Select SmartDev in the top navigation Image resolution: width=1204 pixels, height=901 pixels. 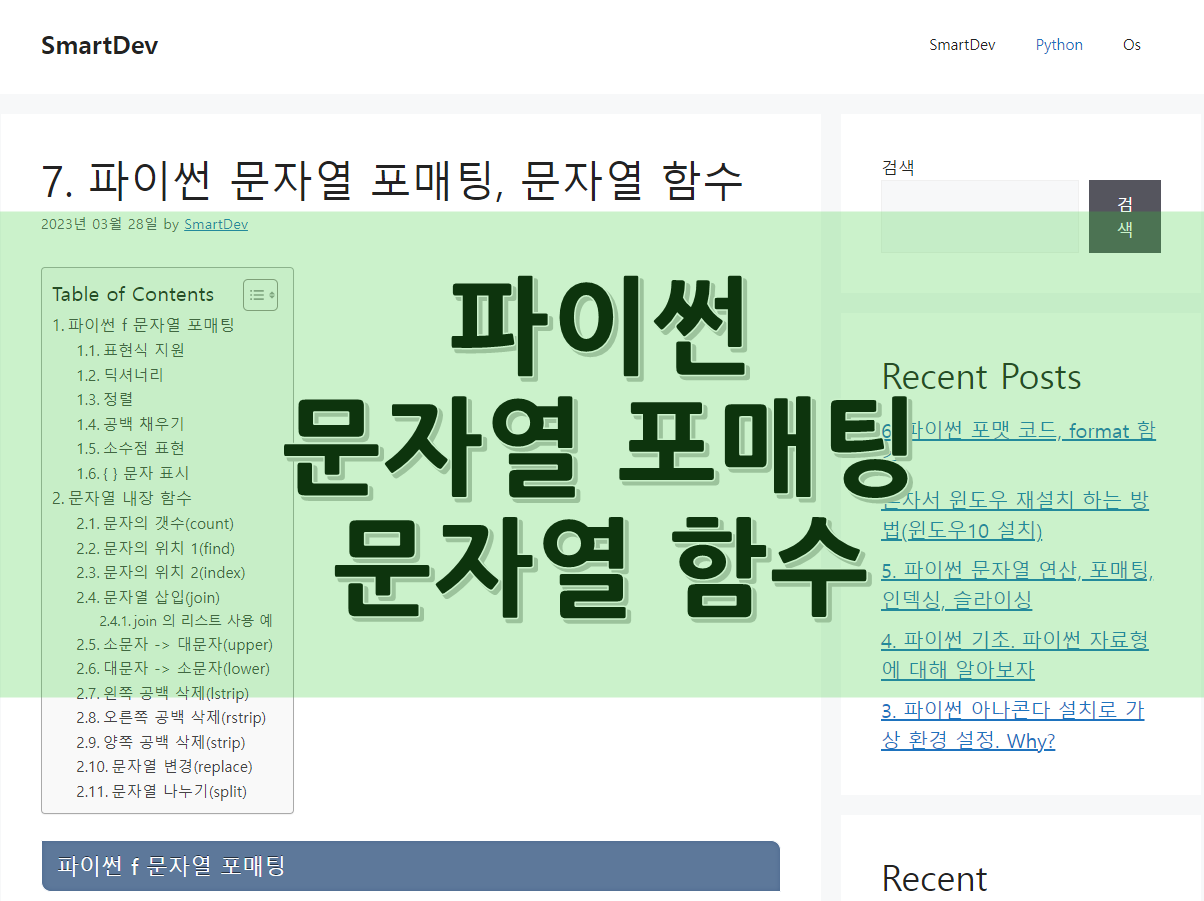point(962,45)
